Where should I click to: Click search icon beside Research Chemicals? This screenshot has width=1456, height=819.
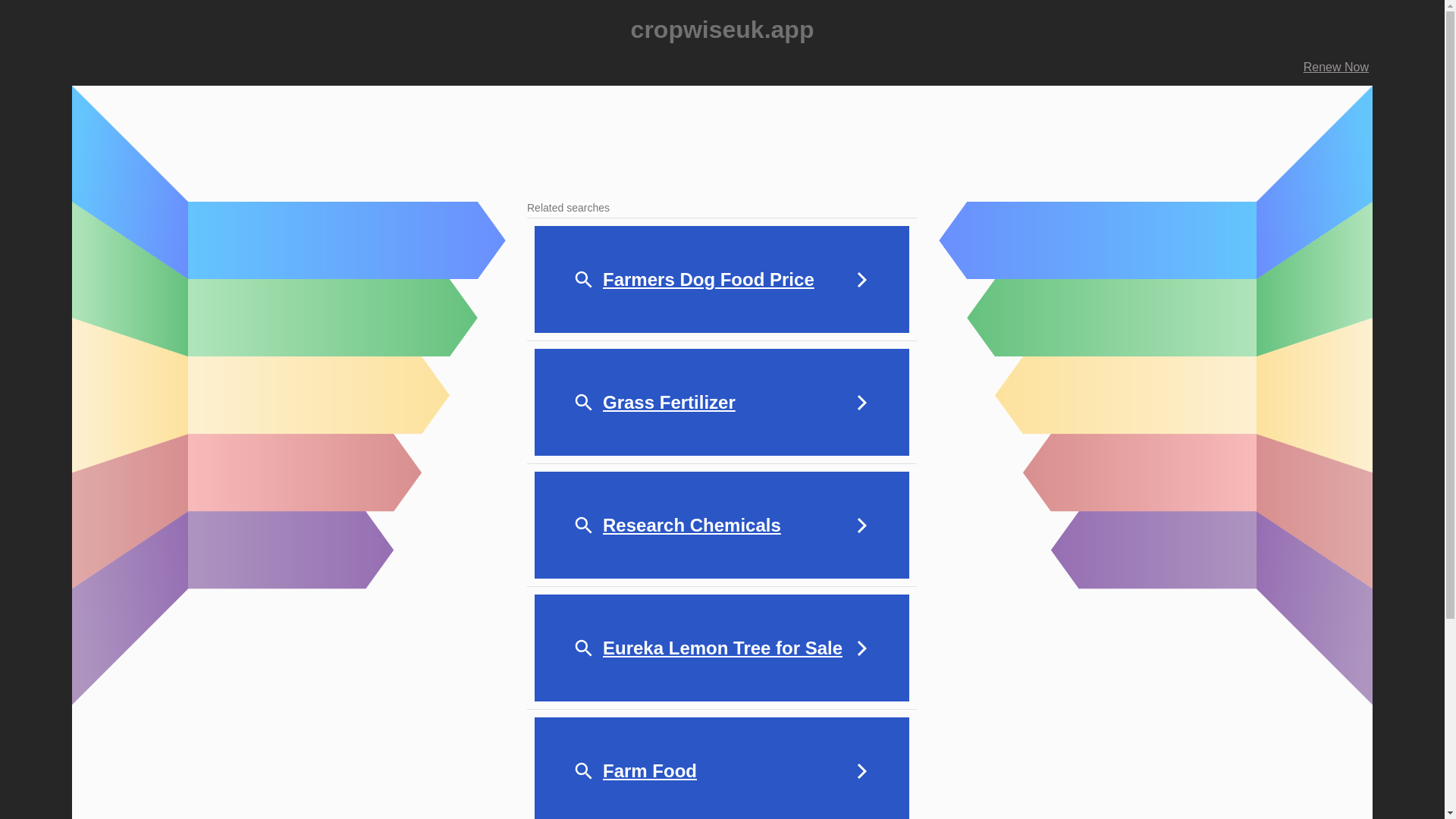pyautogui.click(x=583, y=526)
